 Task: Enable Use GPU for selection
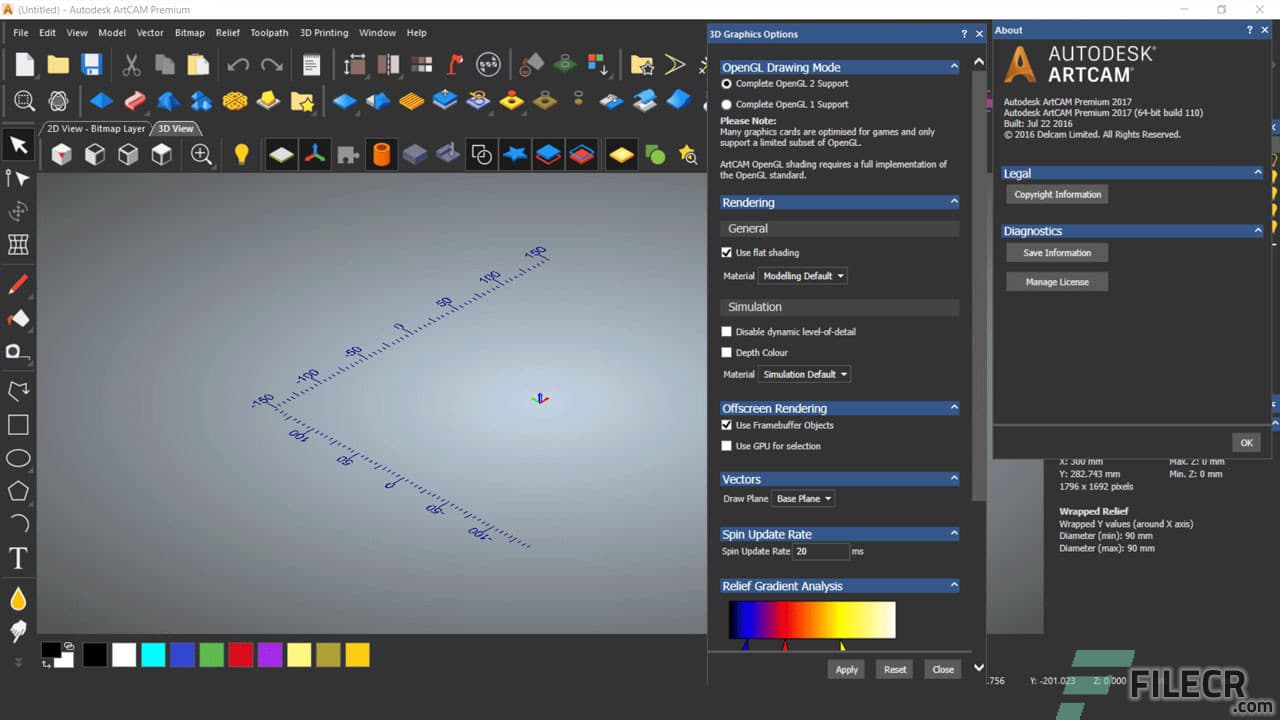coord(727,446)
